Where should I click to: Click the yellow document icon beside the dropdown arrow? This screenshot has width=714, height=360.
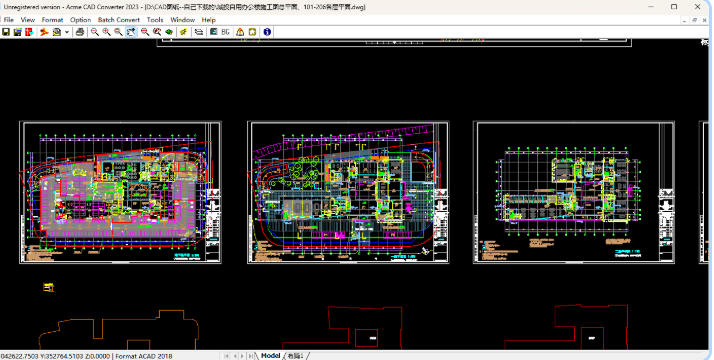point(56,32)
